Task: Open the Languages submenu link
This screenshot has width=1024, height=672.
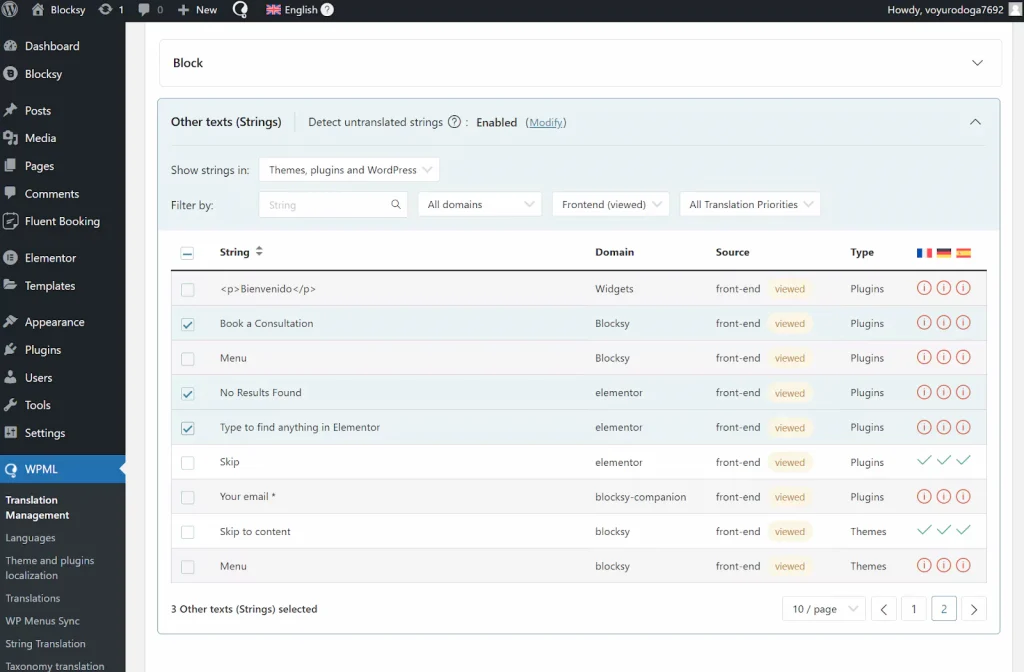Action: coord(31,537)
